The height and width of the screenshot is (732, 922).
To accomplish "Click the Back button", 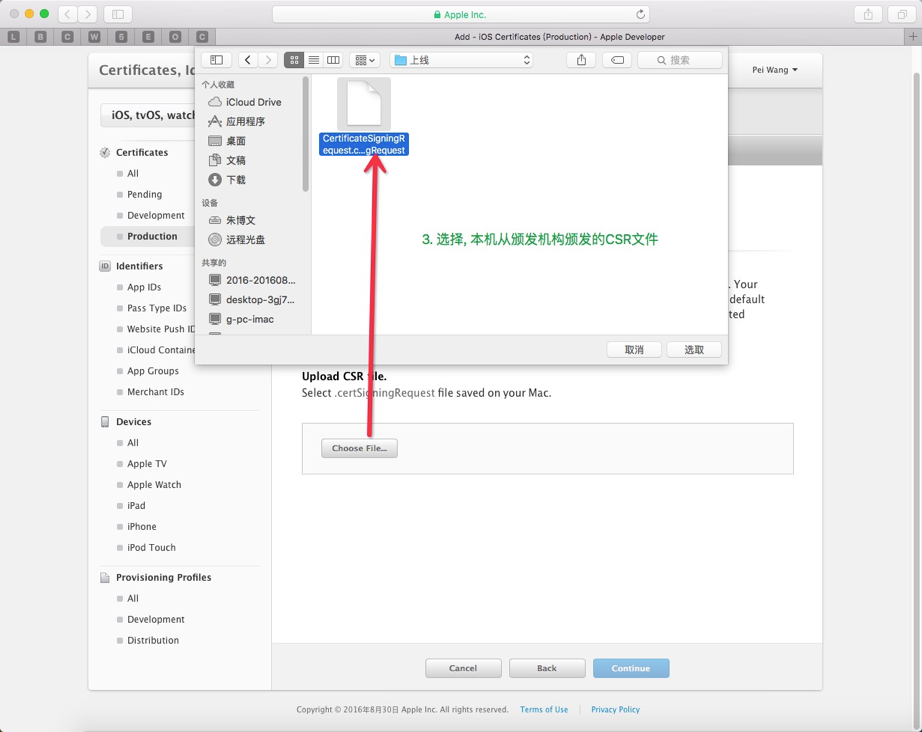I will (x=547, y=669).
